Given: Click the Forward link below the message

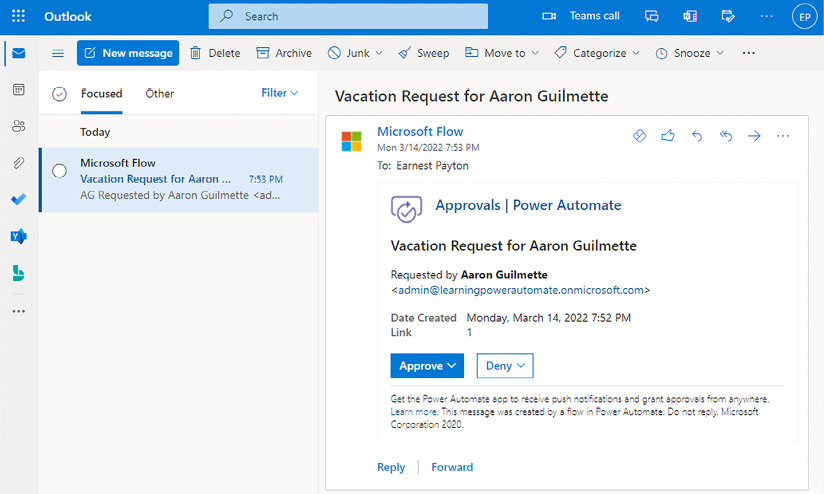Looking at the screenshot, I should point(452,467).
